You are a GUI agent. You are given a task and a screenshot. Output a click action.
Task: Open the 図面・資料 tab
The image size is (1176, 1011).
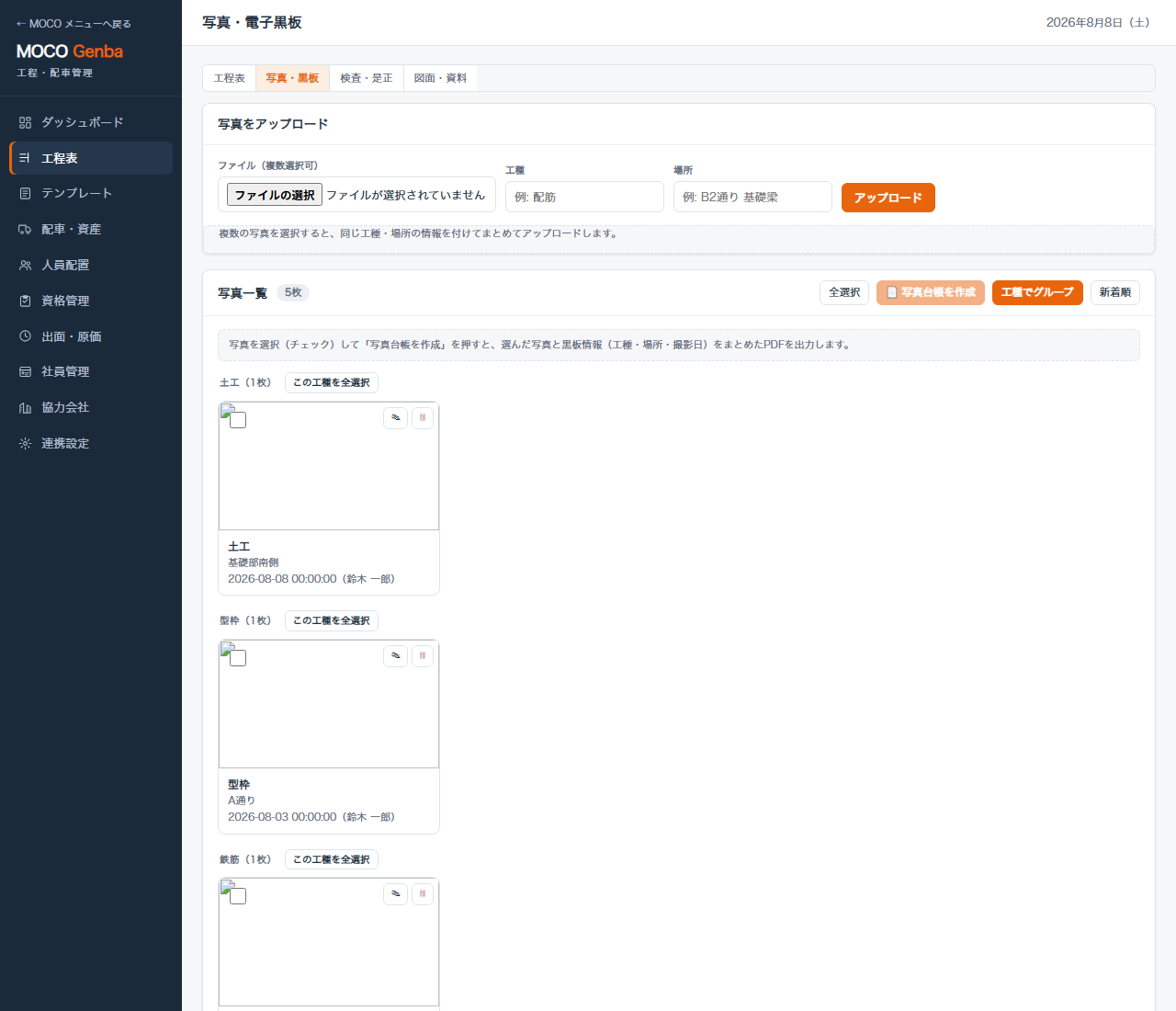[440, 78]
